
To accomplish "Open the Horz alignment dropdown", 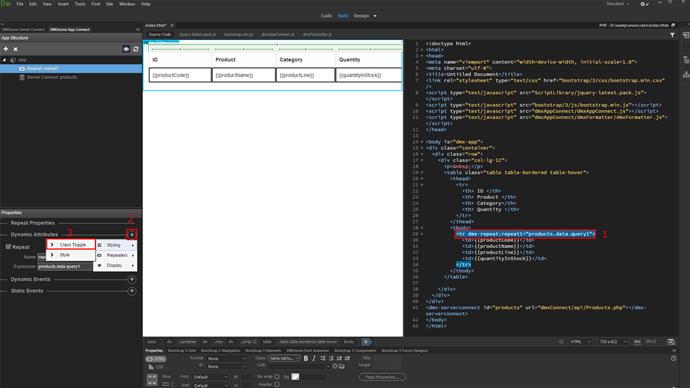I will coord(210,377).
